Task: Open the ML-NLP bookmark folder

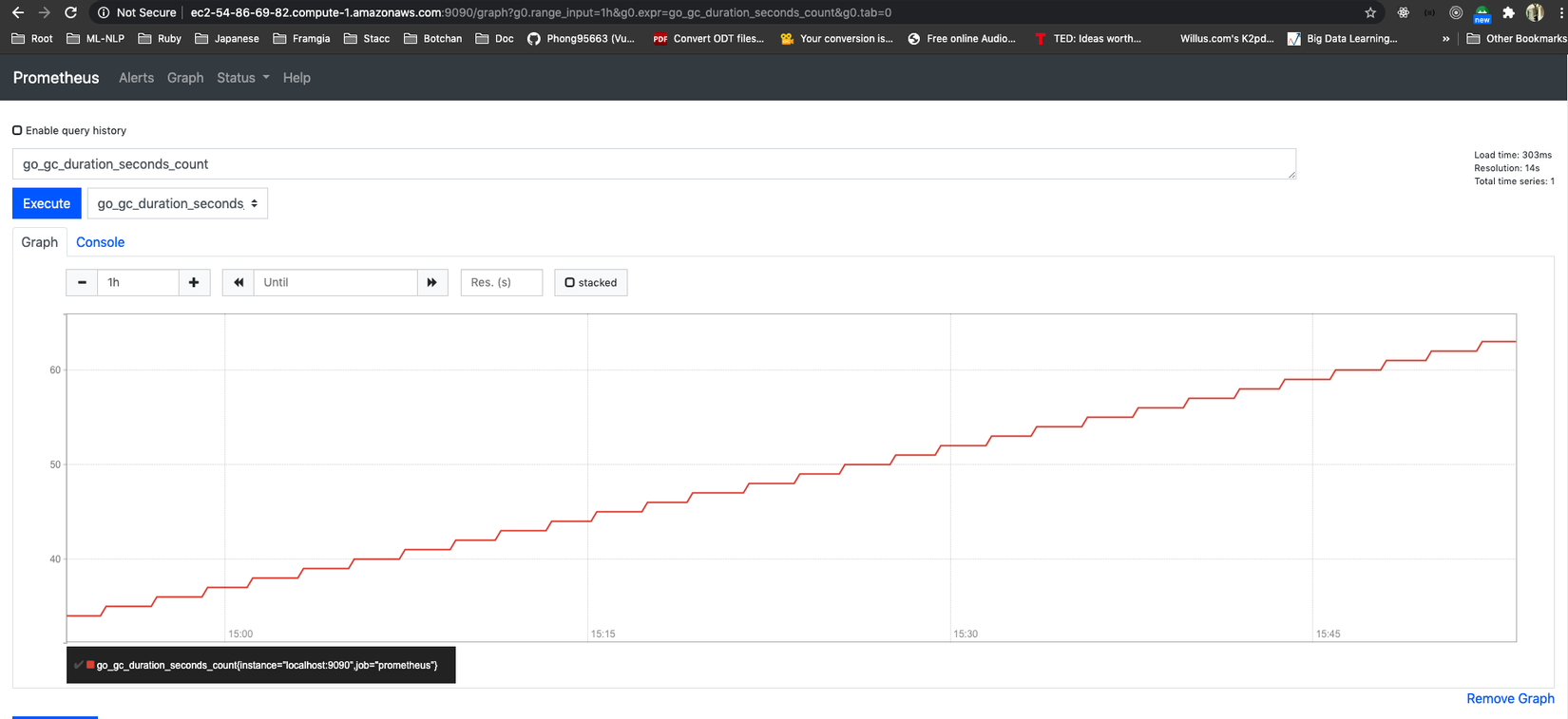Action: (x=96, y=39)
